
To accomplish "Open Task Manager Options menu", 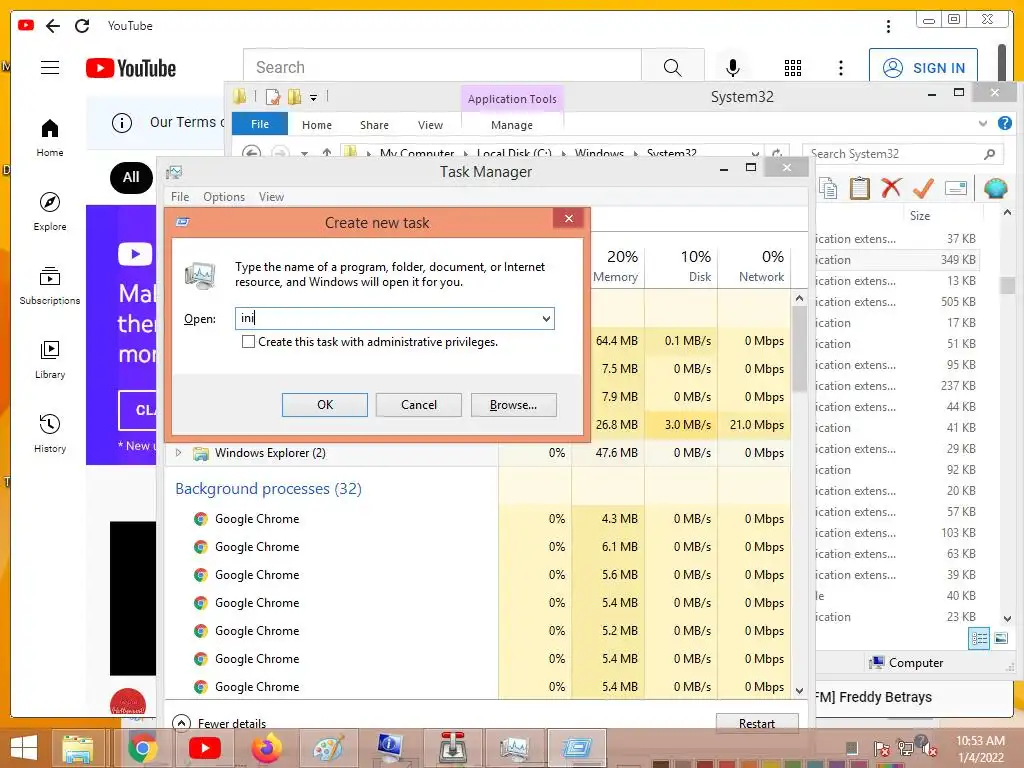I will pos(224,197).
